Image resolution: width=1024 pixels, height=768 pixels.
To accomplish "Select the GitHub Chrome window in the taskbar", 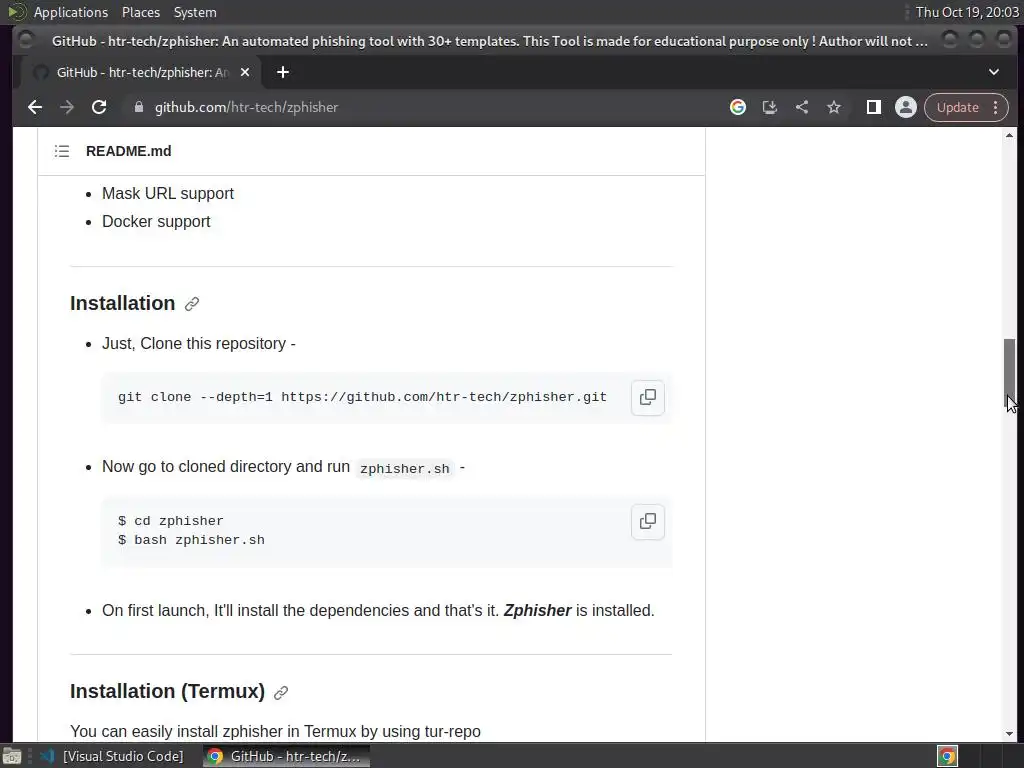I will tap(286, 756).
